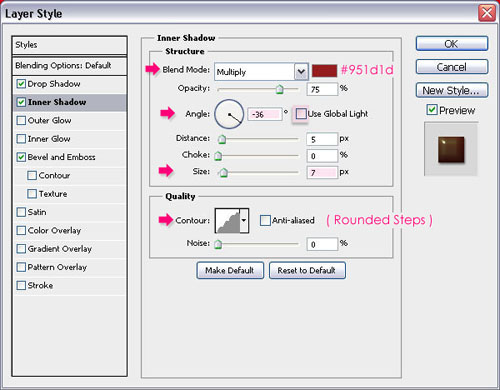Image resolution: width=500 pixels, height=390 pixels.
Task: Click the Rounded Steps contour thumbnail
Action: (228, 220)
